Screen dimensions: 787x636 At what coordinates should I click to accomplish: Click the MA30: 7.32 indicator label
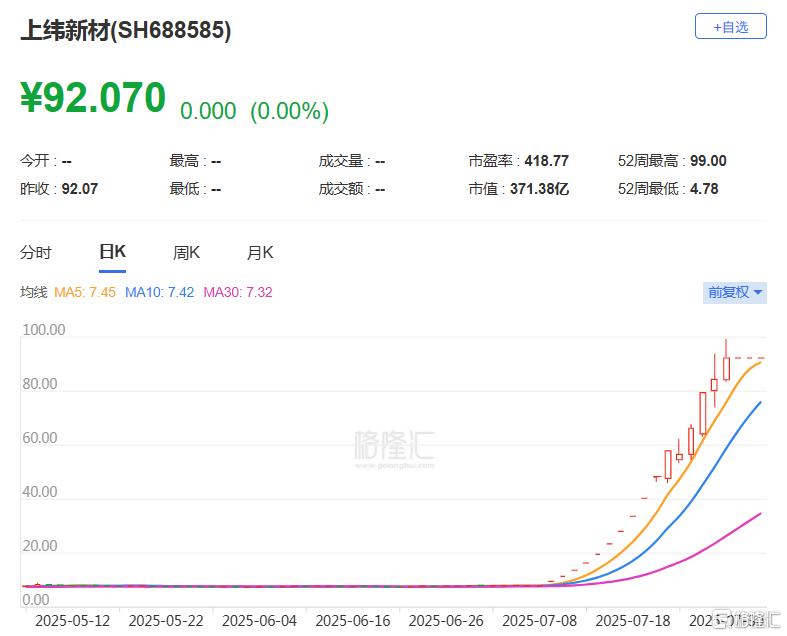click(238, 292)
